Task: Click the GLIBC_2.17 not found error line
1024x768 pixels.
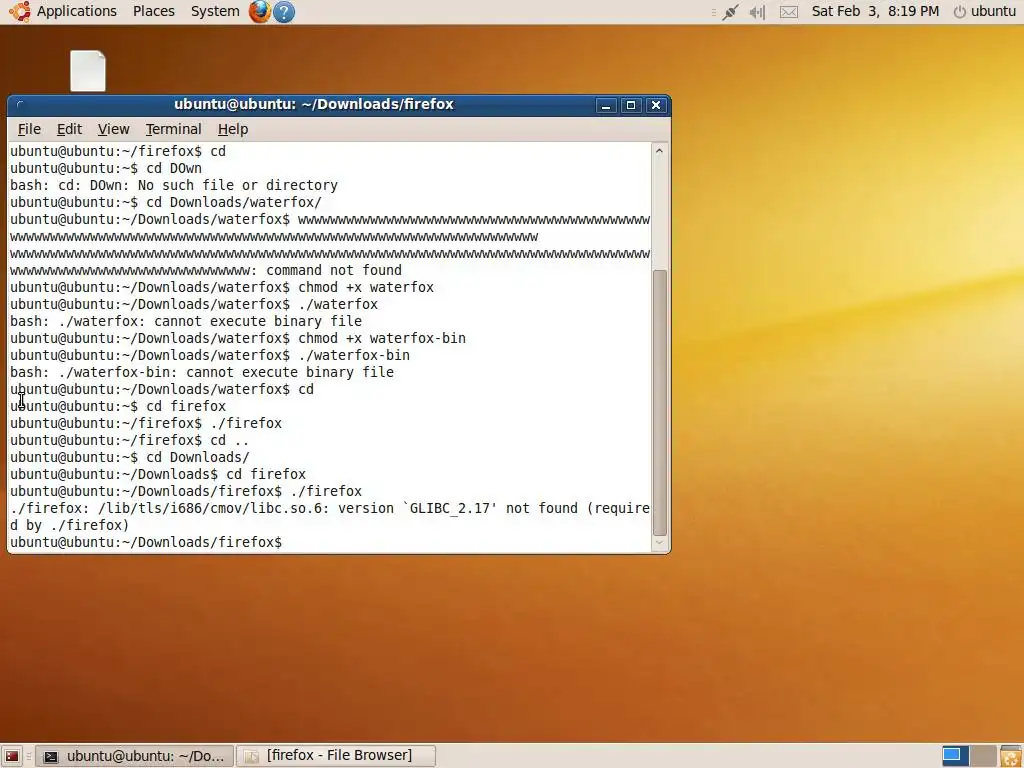Action: click(x=330, y=517)
